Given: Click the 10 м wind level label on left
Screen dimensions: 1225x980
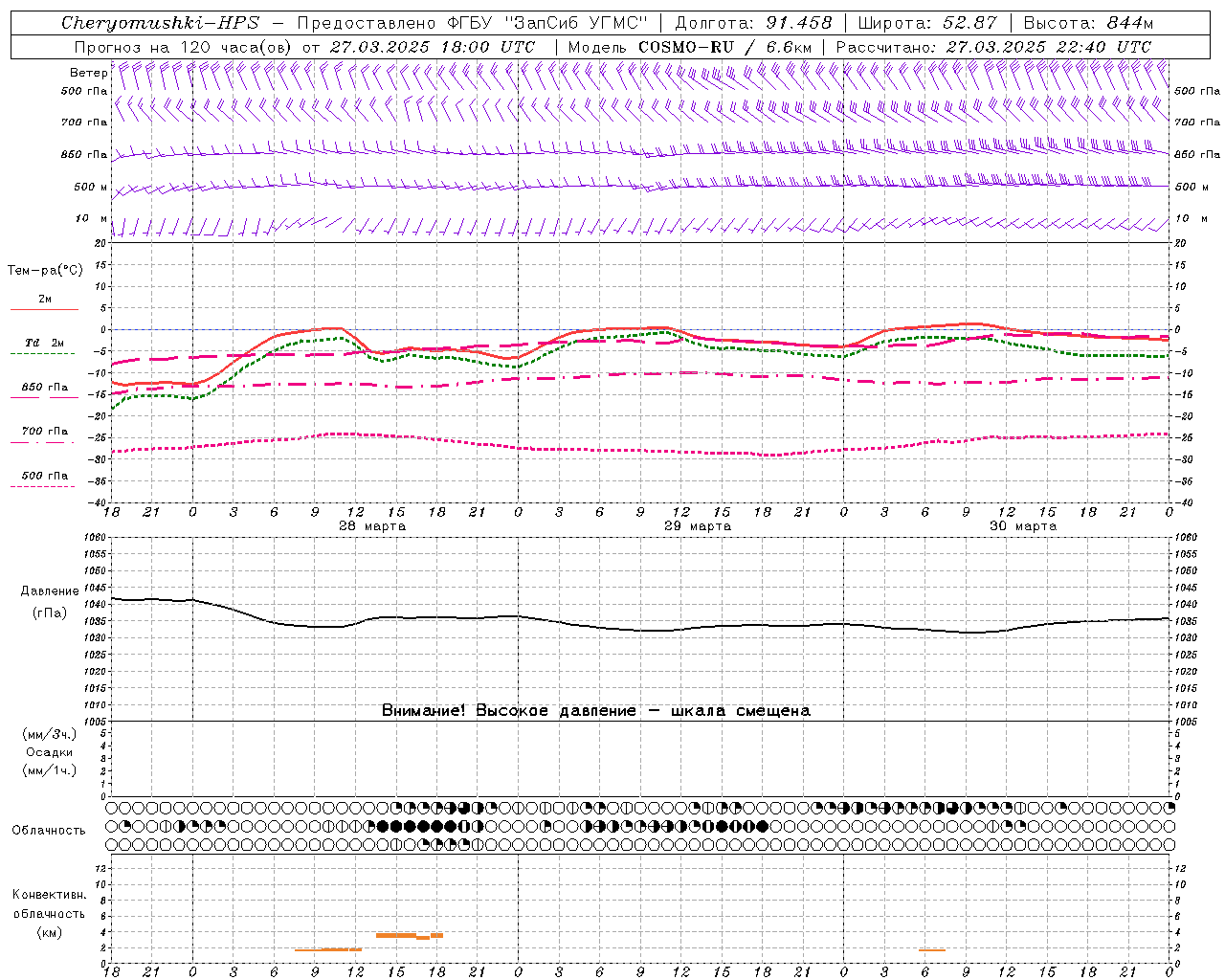Looking at the screenshot, I should (92, 218).
